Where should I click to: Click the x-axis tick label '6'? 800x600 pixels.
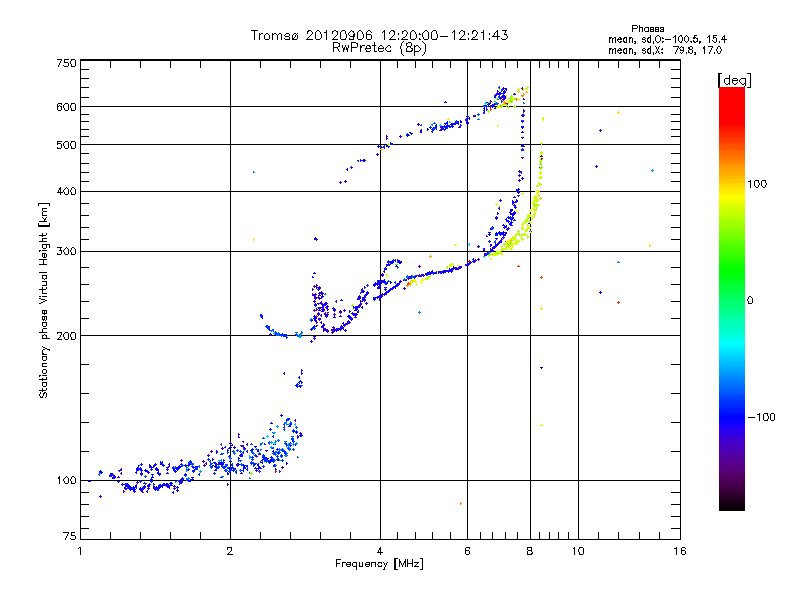467,551
